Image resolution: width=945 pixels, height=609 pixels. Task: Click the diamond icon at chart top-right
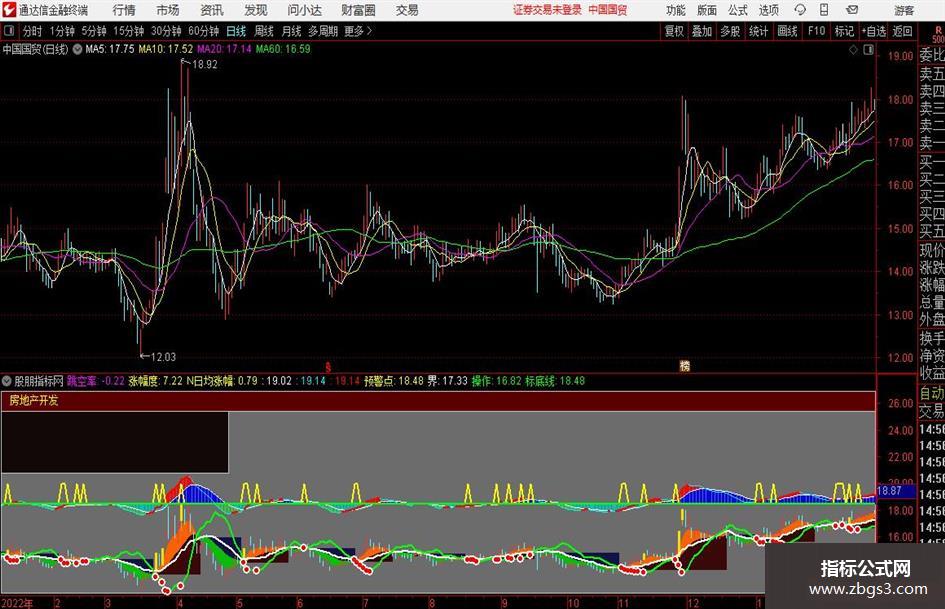(853, 50)
